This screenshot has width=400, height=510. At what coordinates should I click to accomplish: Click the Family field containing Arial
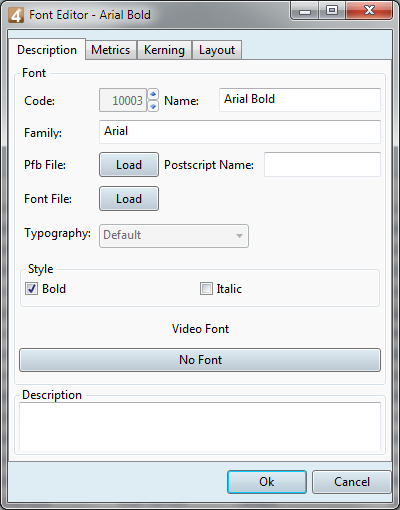(240, 132)
